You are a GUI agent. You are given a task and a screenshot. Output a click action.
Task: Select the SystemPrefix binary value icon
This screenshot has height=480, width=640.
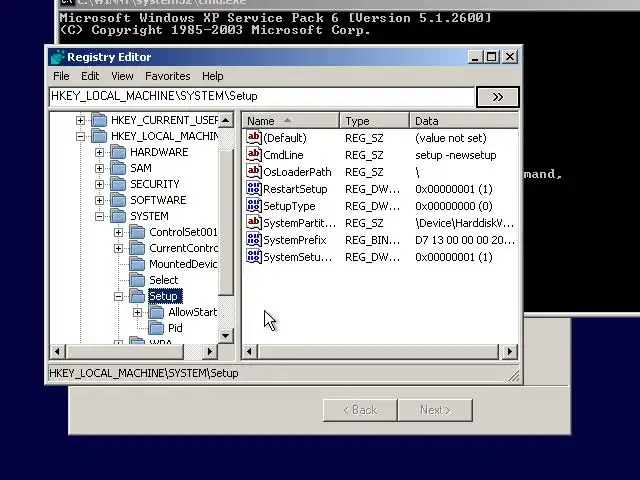253,240
